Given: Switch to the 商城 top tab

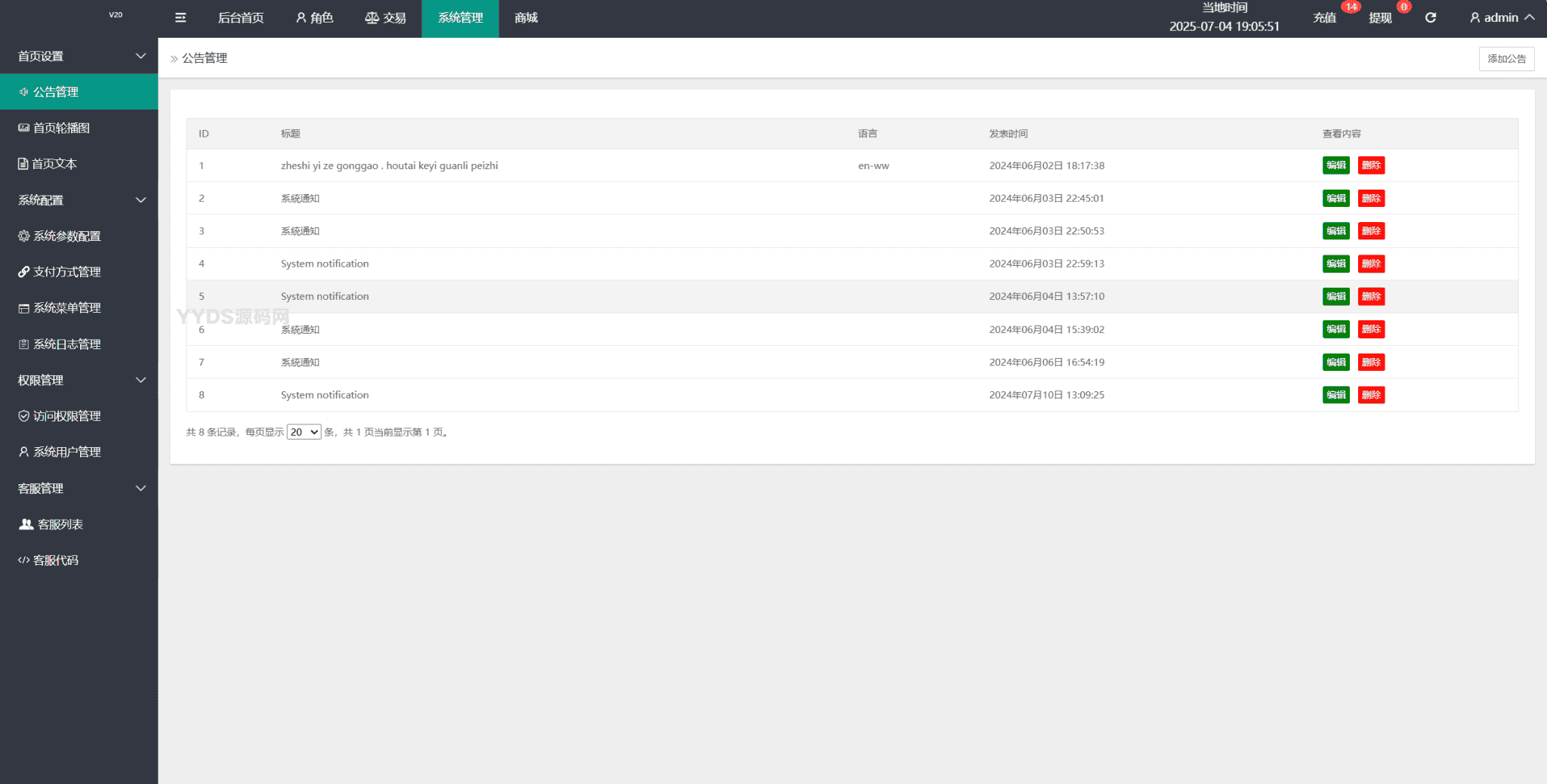Looking at the screenshot, I should click(x=526, y=18).
